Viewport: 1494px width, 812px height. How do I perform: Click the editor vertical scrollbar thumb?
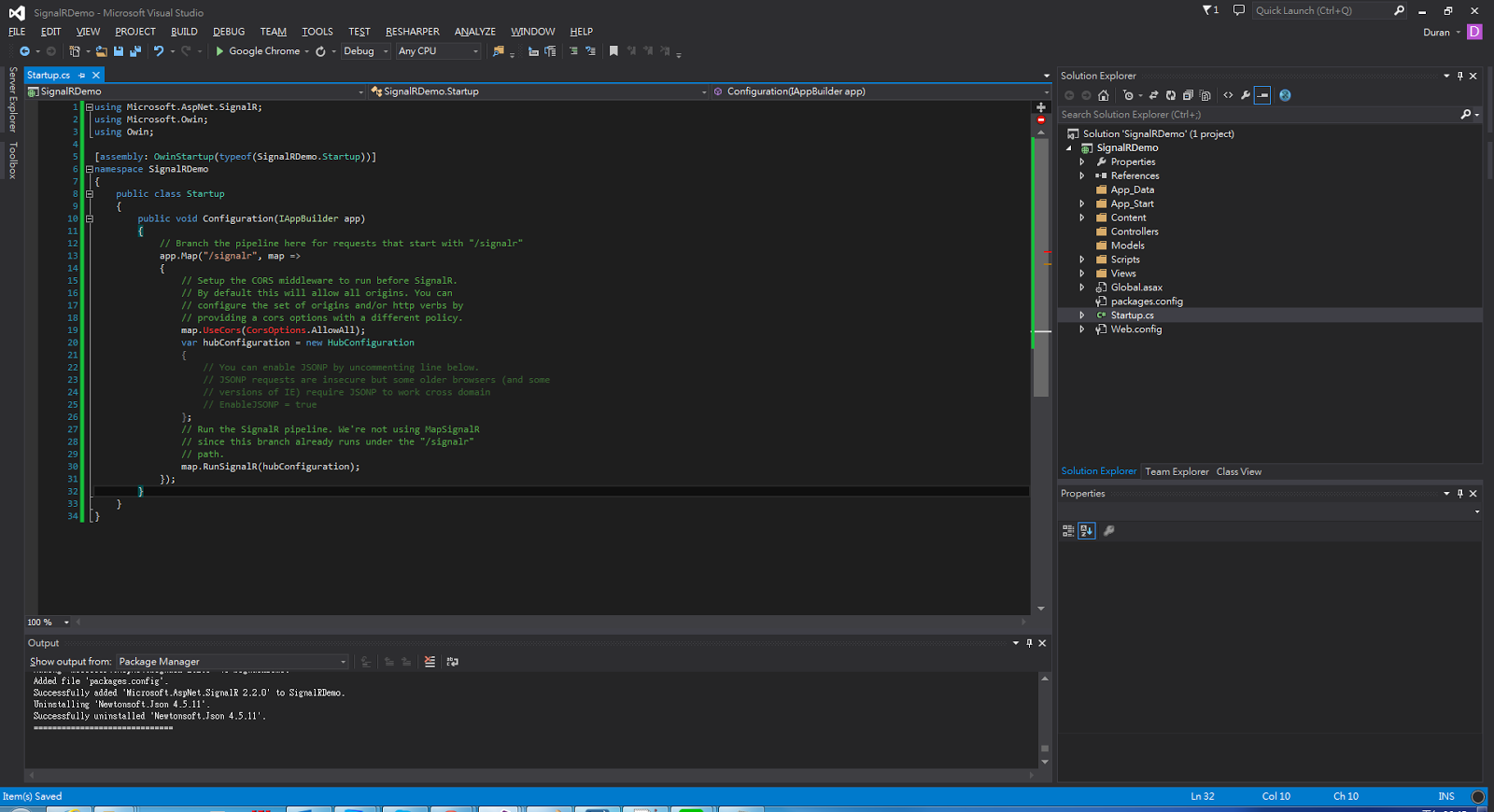pyautogui.click(x=1041, y=267)
